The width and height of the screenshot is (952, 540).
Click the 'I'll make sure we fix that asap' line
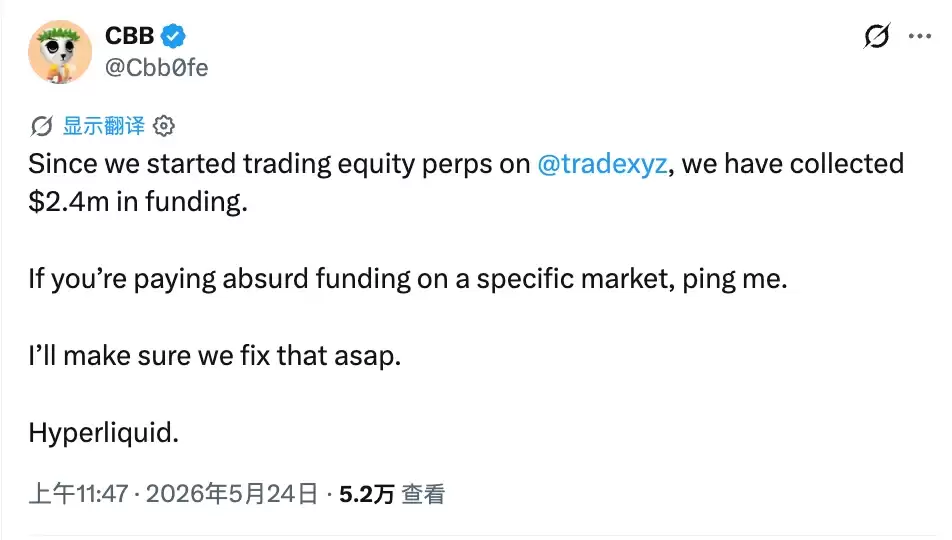point(215,356)
